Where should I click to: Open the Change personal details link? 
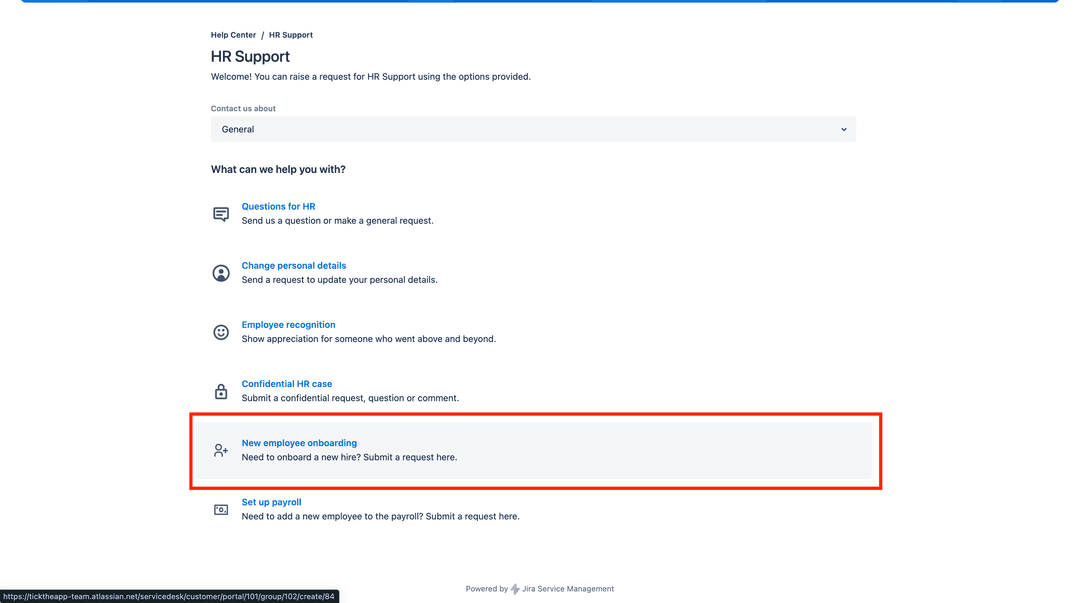293,266
